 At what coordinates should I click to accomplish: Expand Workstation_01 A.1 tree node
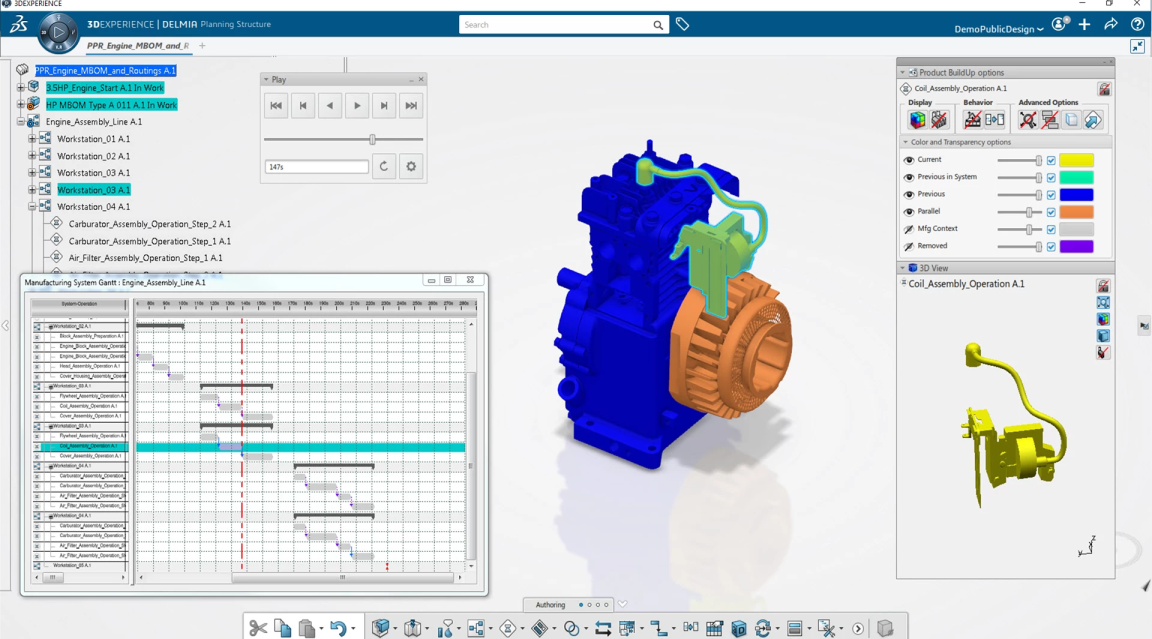click(32, 139)
